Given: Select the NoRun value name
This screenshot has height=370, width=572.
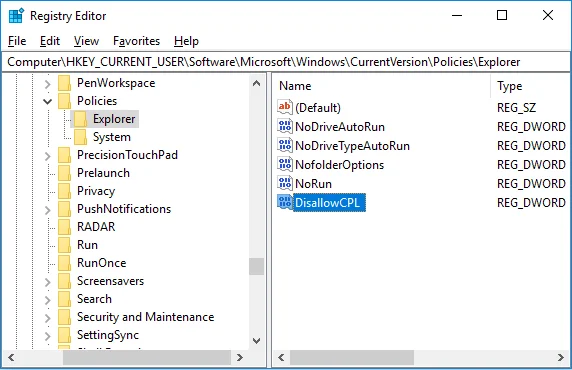Looking at the screenshot, I should pyautogui.click(x=313, y=184).
